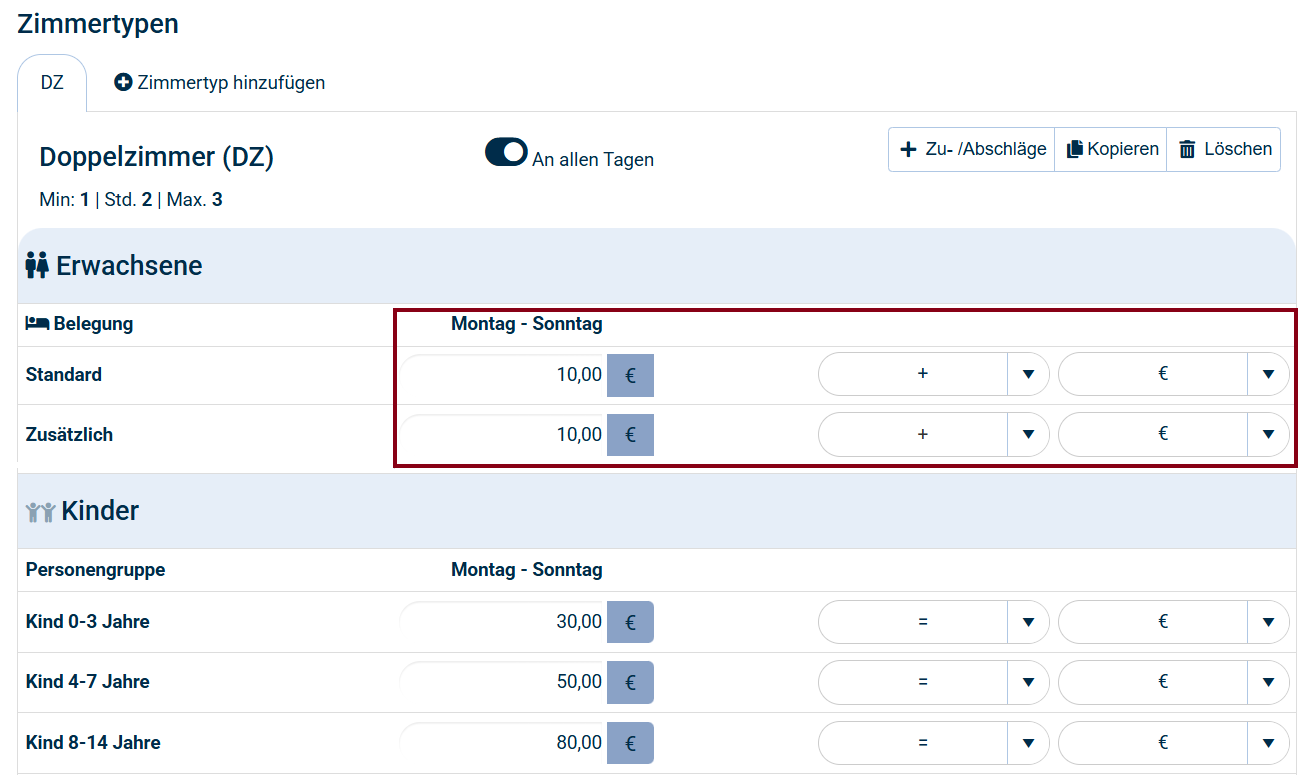
Task: Click the Standard price input field
Action: pos(505,376)
